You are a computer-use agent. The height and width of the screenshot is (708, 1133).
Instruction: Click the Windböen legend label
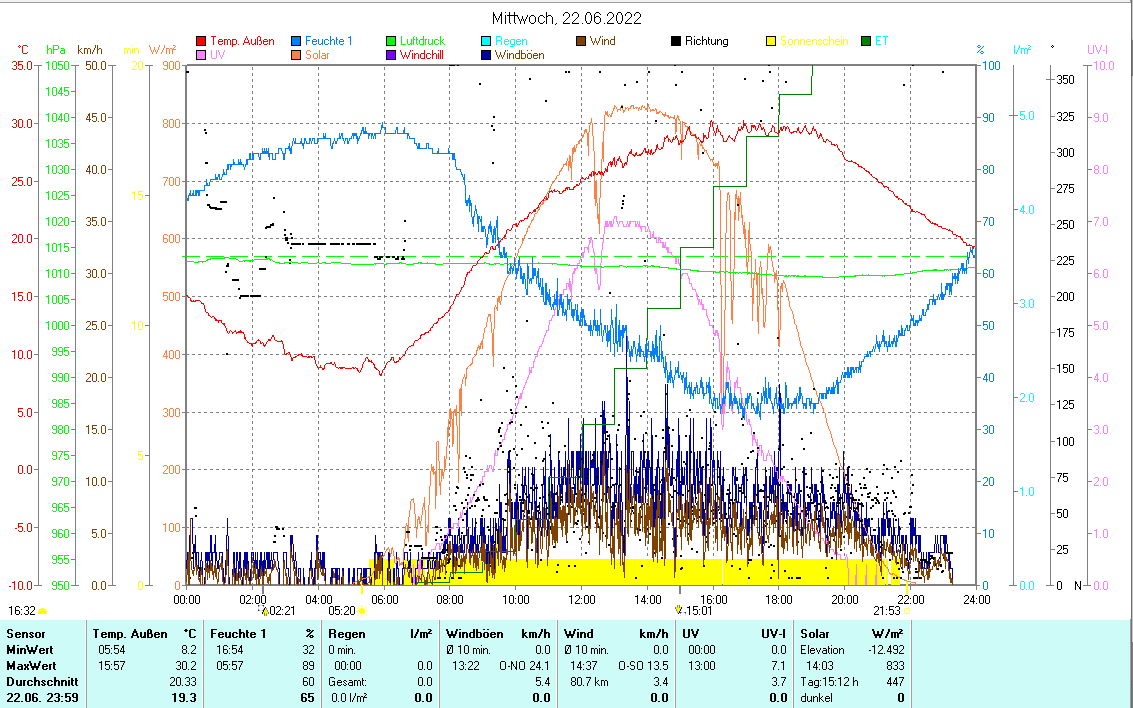click(x=519, y=55)
